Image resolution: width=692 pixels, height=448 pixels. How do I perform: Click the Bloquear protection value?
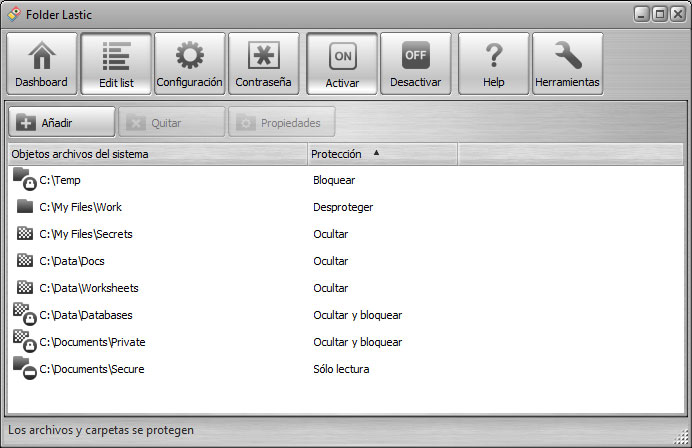[334, 180]
